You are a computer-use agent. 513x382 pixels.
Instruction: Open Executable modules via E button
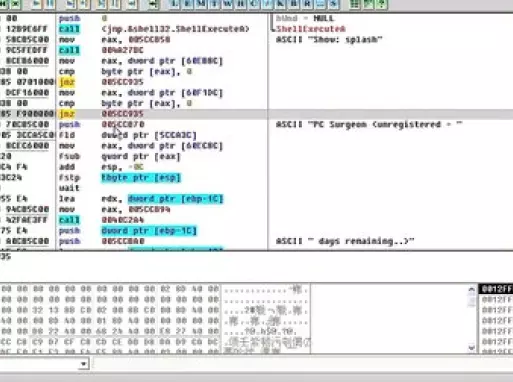click(x=187, y=4)
